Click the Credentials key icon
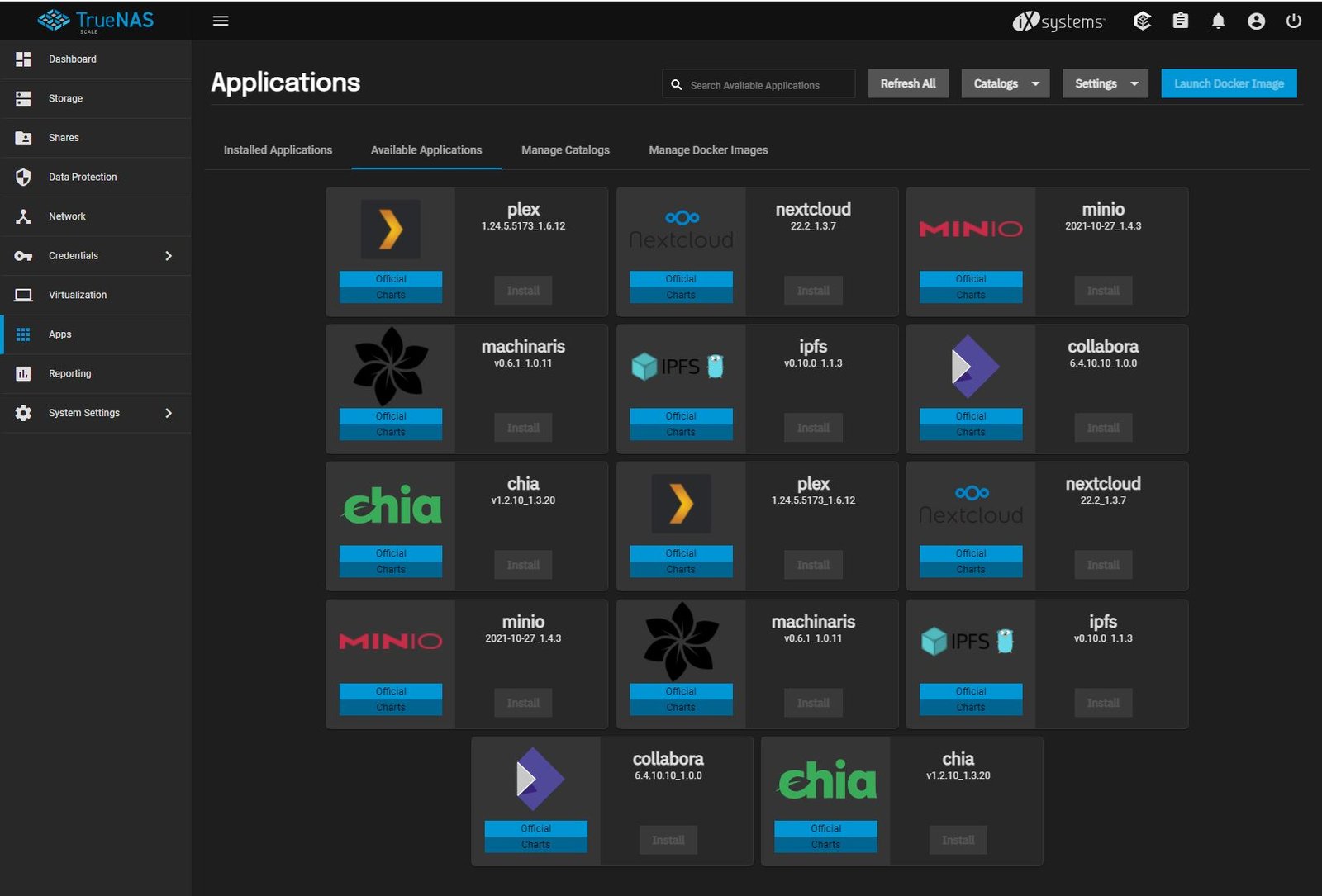This screenshot has height=896, width=1322. point(23,256)
